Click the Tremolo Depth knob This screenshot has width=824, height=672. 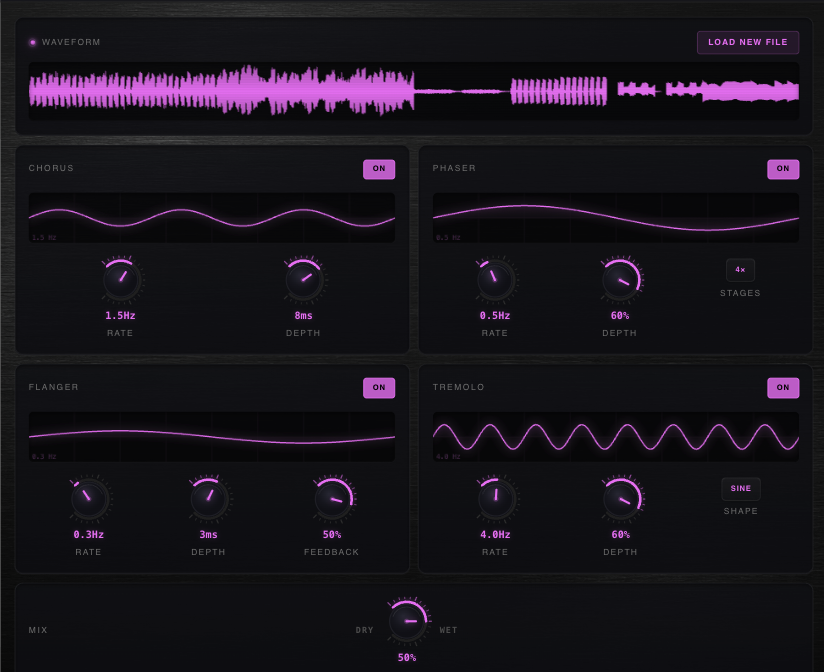click(x=620, y=498)
